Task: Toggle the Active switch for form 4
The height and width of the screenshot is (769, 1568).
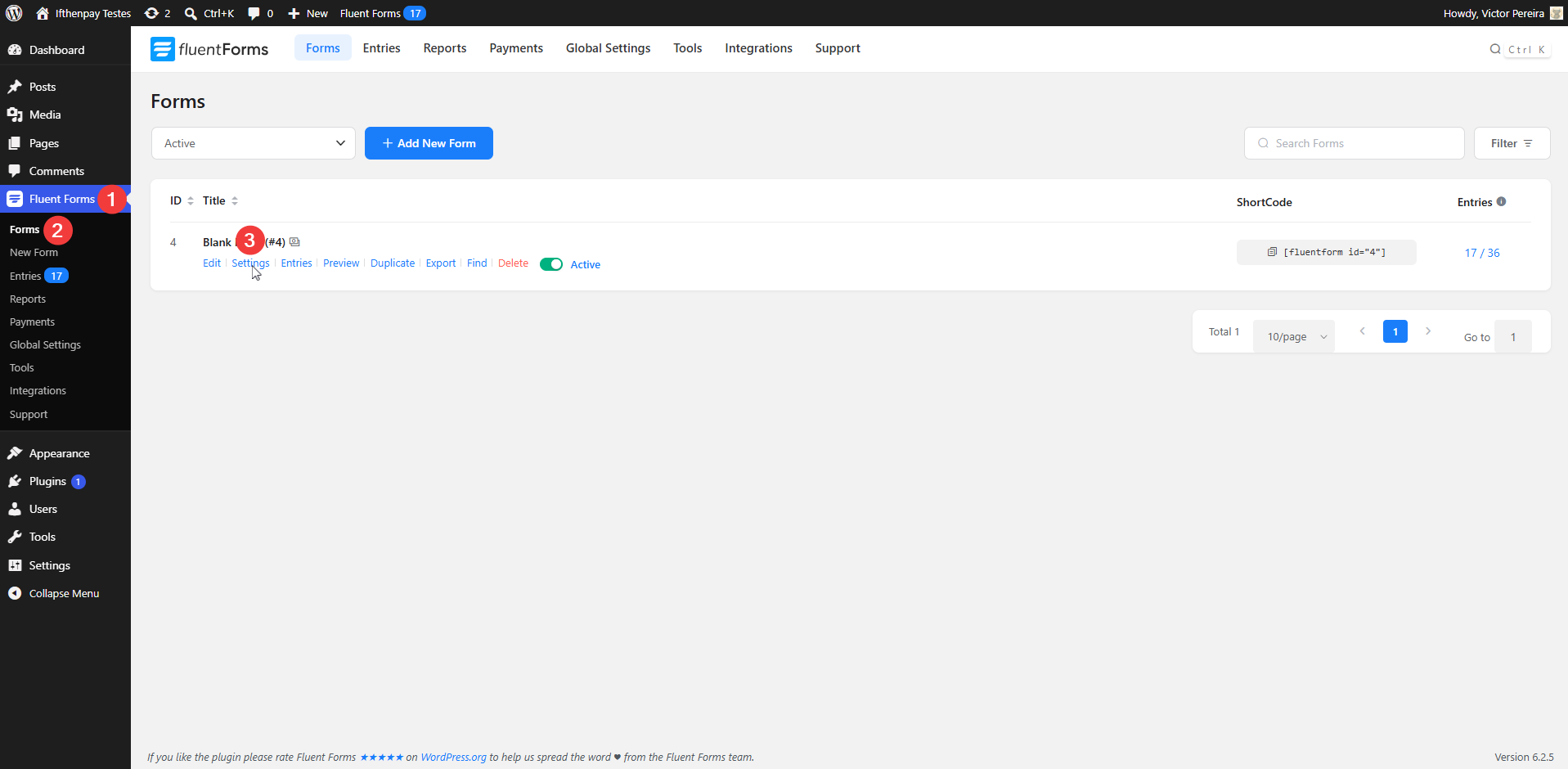Action: 551,264
